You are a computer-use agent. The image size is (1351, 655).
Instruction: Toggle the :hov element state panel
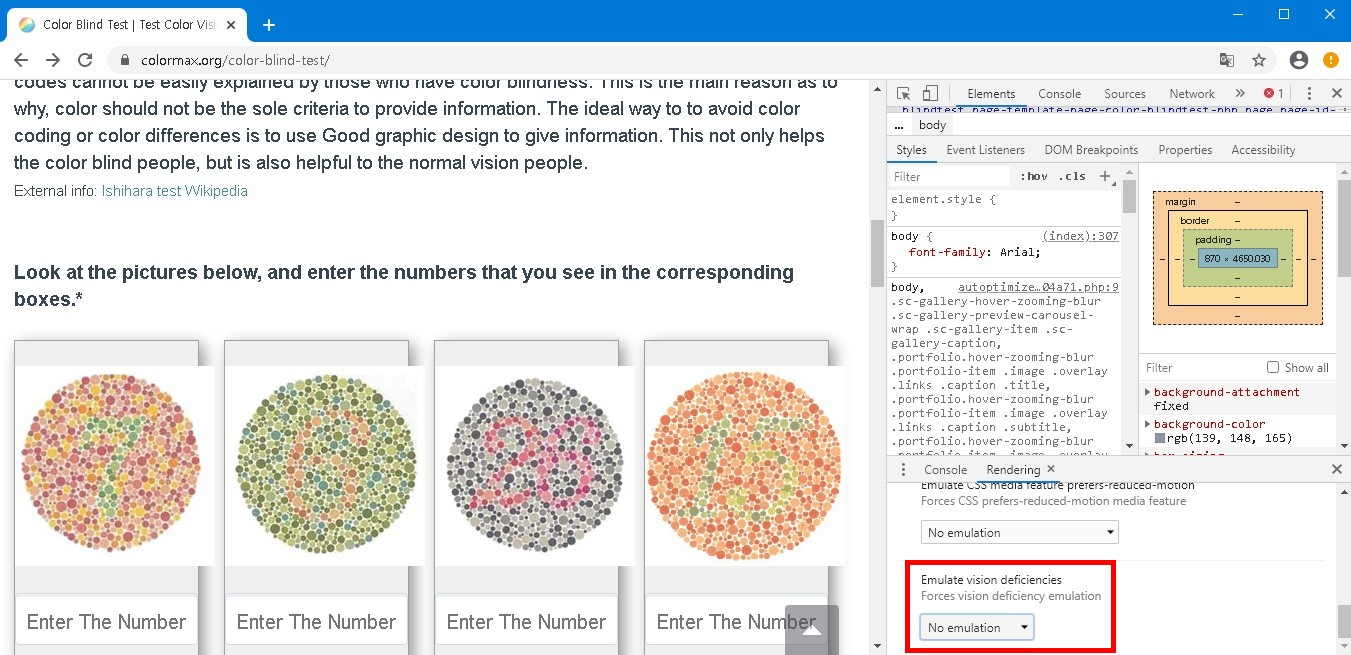pyautogui.click(x=1034, y=176)
